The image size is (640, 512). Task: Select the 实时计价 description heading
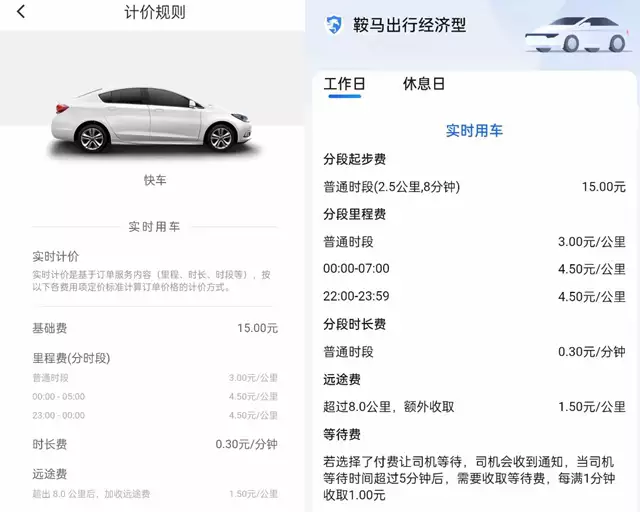56,256
